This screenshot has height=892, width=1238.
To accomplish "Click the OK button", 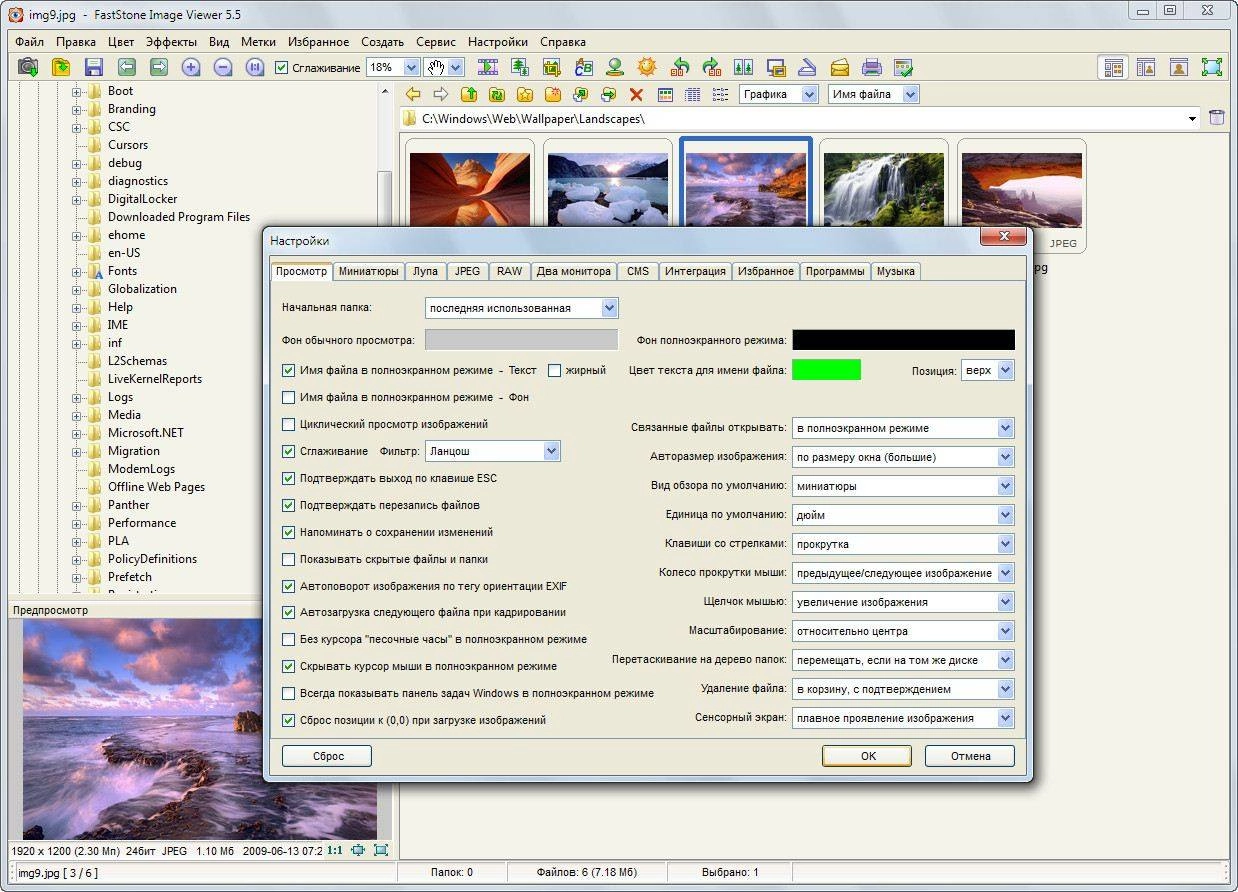I will click(x=868, y=756).
